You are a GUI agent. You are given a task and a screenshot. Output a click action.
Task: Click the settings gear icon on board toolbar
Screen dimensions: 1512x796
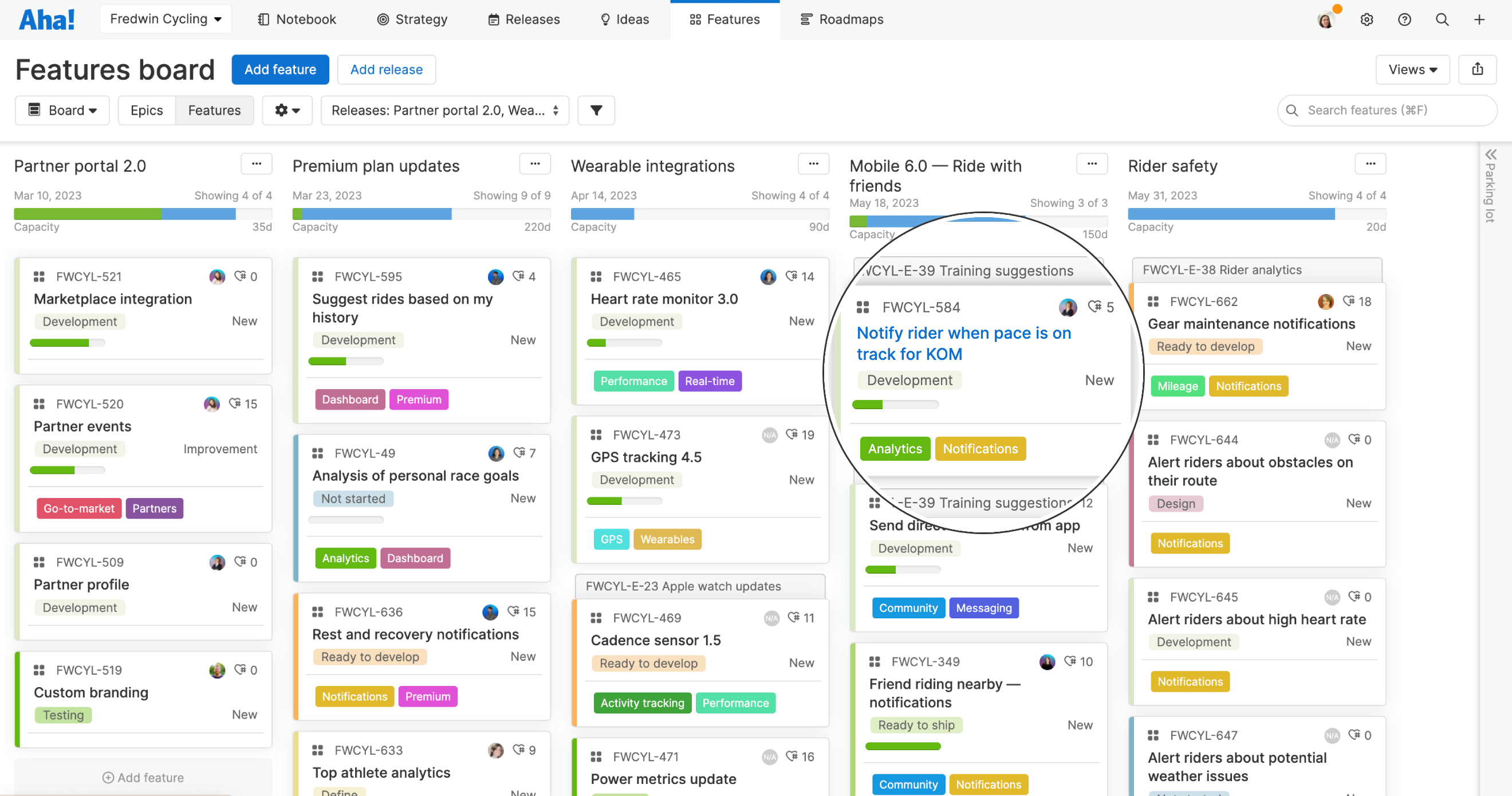(289, 110)
